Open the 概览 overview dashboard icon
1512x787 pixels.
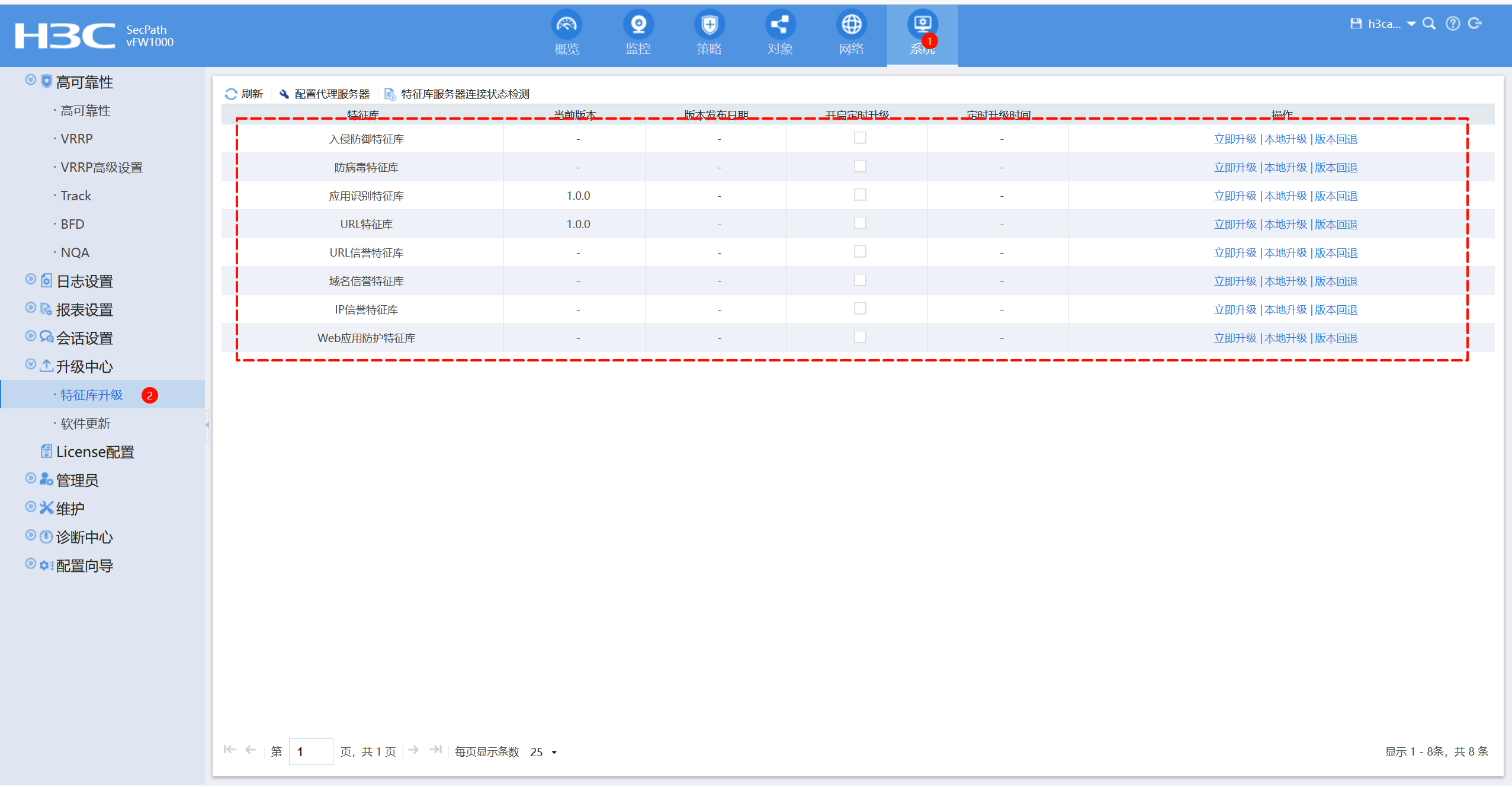(x=566, y=25)
